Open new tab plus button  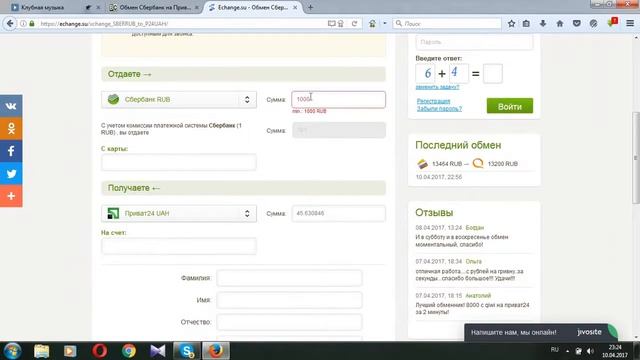click(x=310, y=7)
